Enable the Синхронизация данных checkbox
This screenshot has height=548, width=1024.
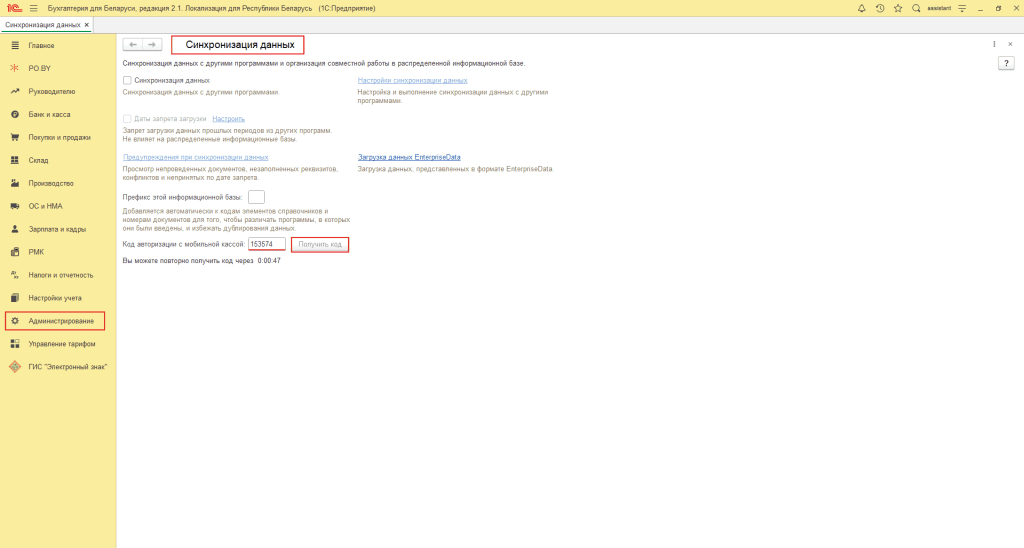click(127, 80)
